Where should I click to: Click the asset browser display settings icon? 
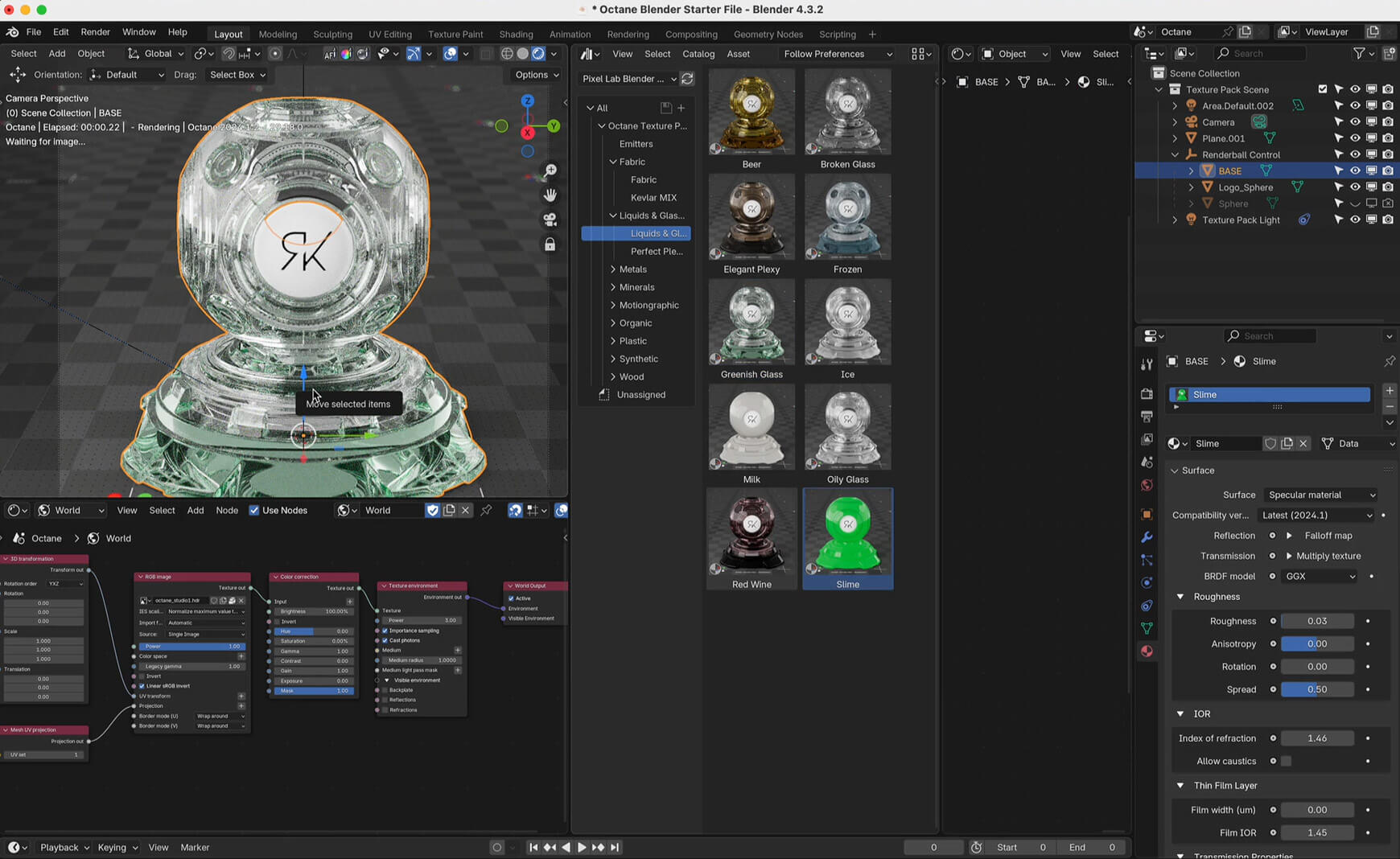click(921, 54)
